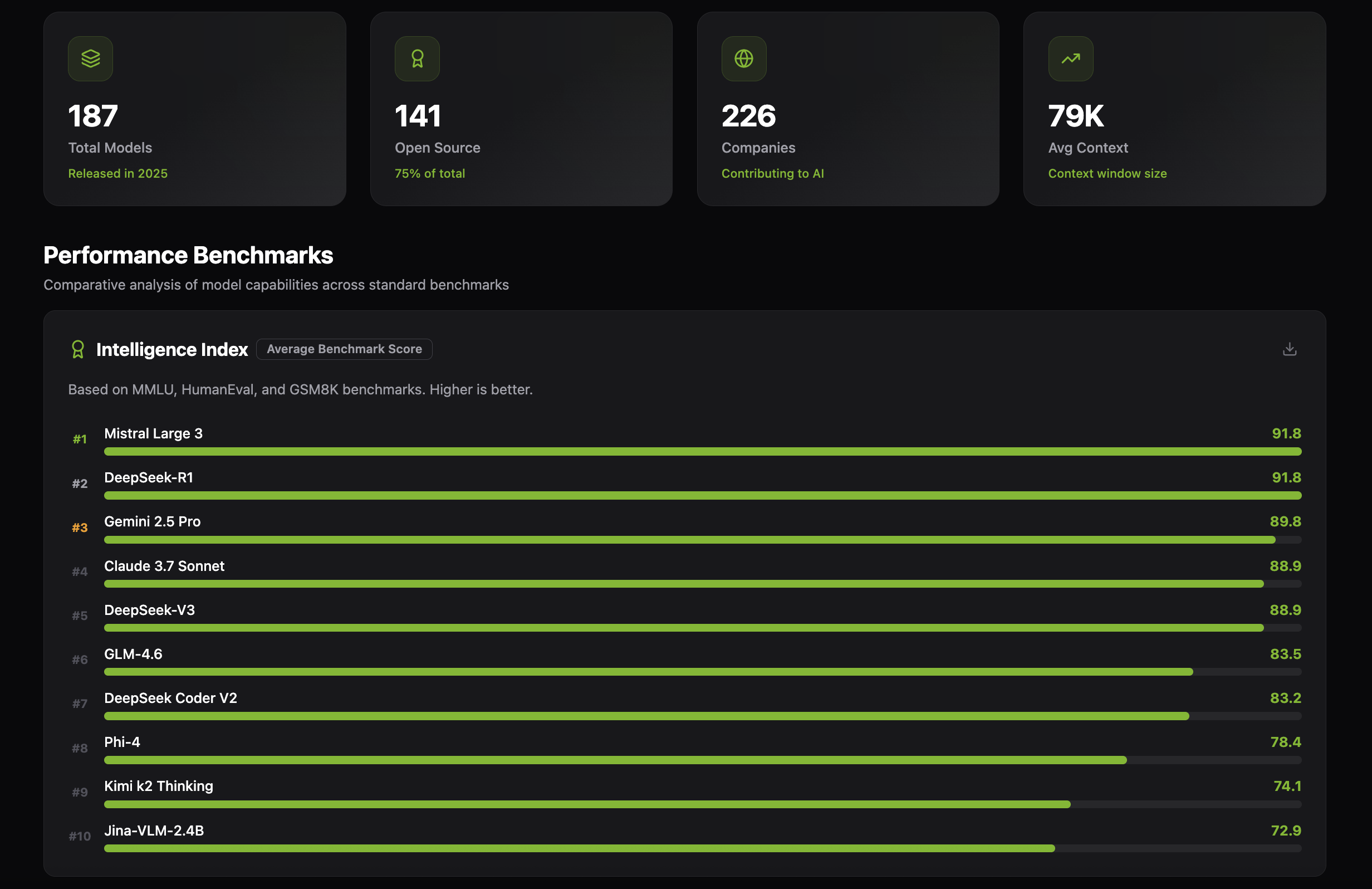Click the Average Benchmark Score badge
This screenshot has width=1372, height=889.
(x=344, y=349)
